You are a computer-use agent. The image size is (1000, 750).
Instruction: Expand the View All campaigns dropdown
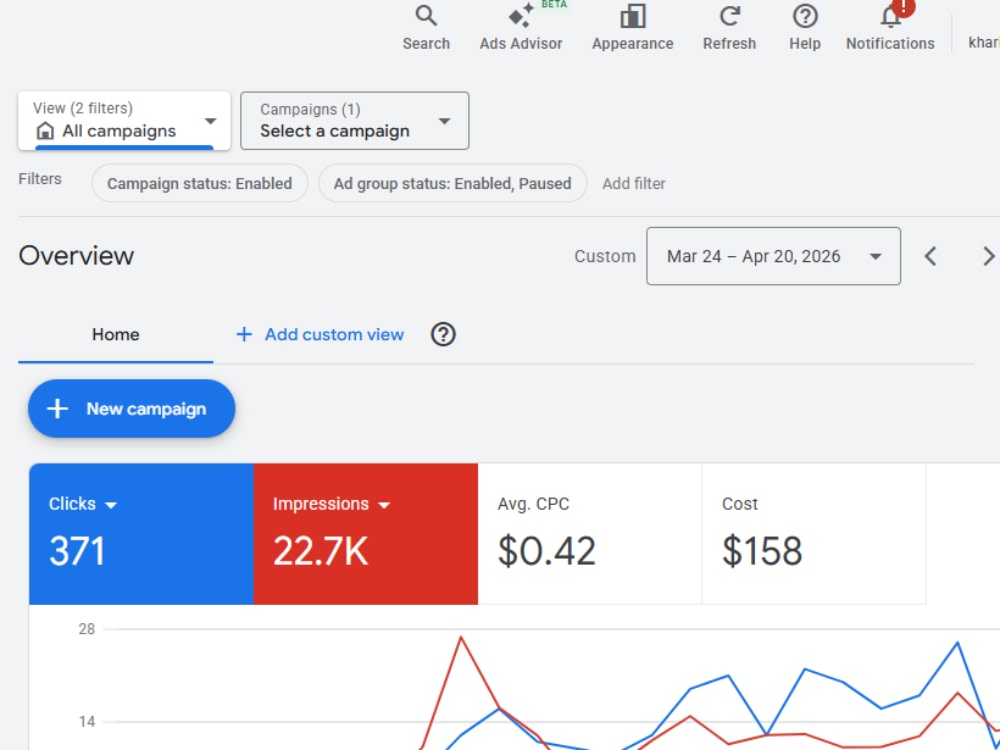tap(124, 121)
